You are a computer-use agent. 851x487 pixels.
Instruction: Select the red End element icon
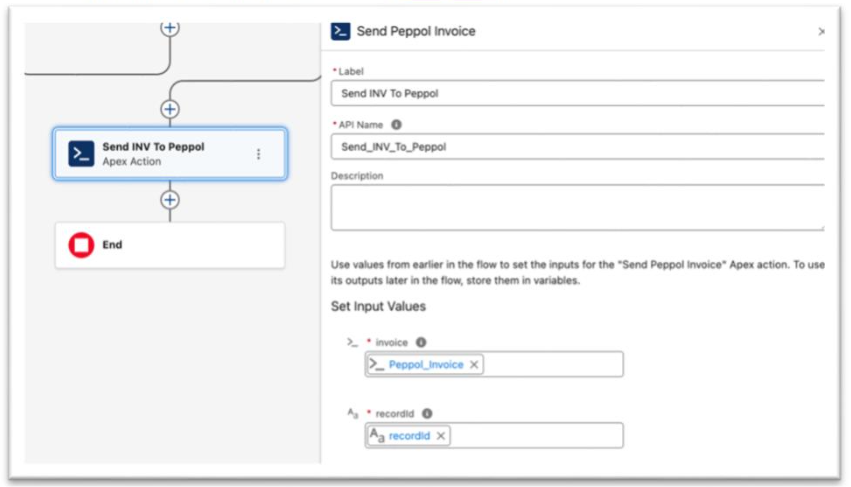click(x=81, y=245)
